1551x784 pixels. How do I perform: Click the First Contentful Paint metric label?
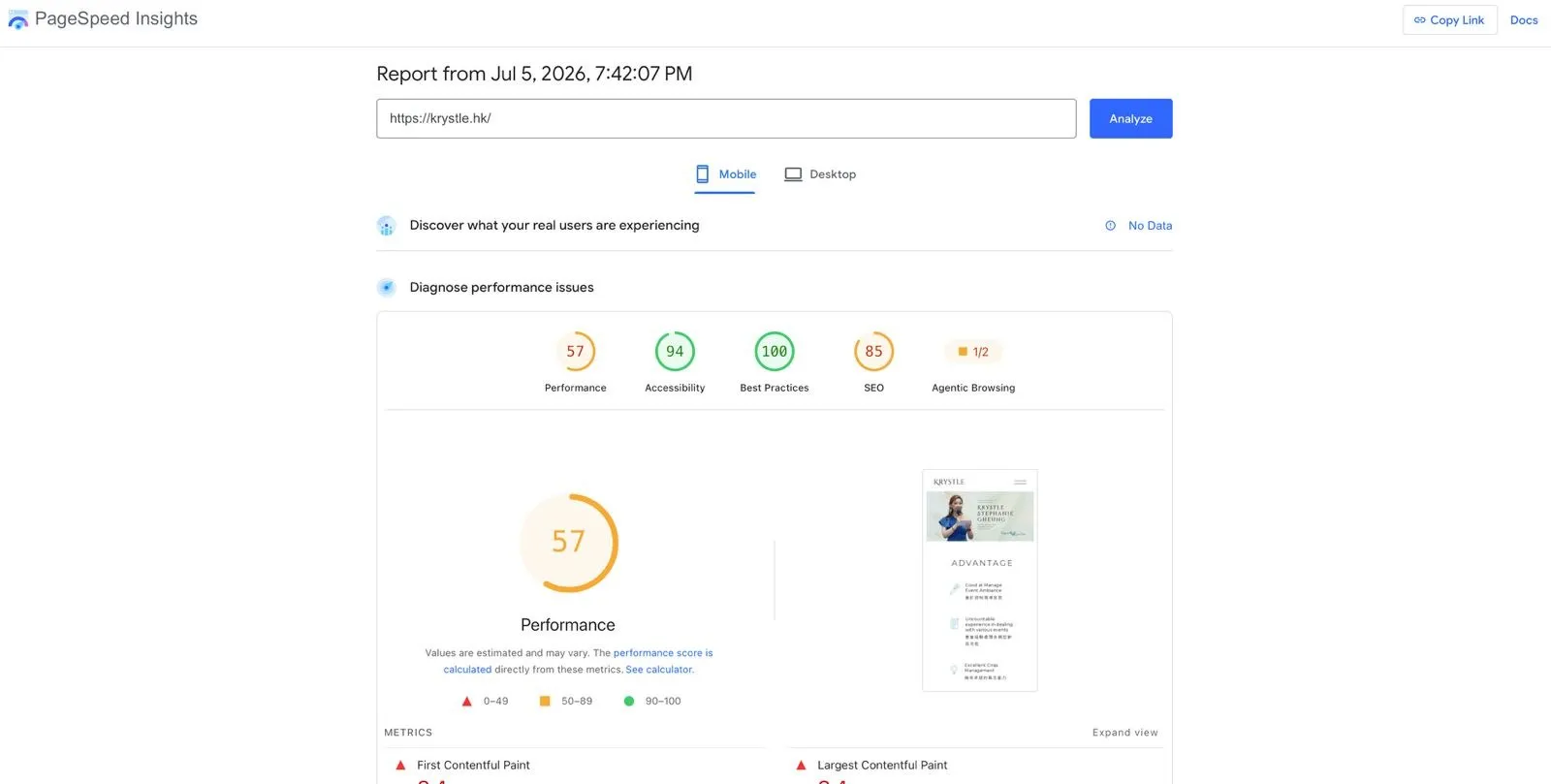(x=473, y=766)
